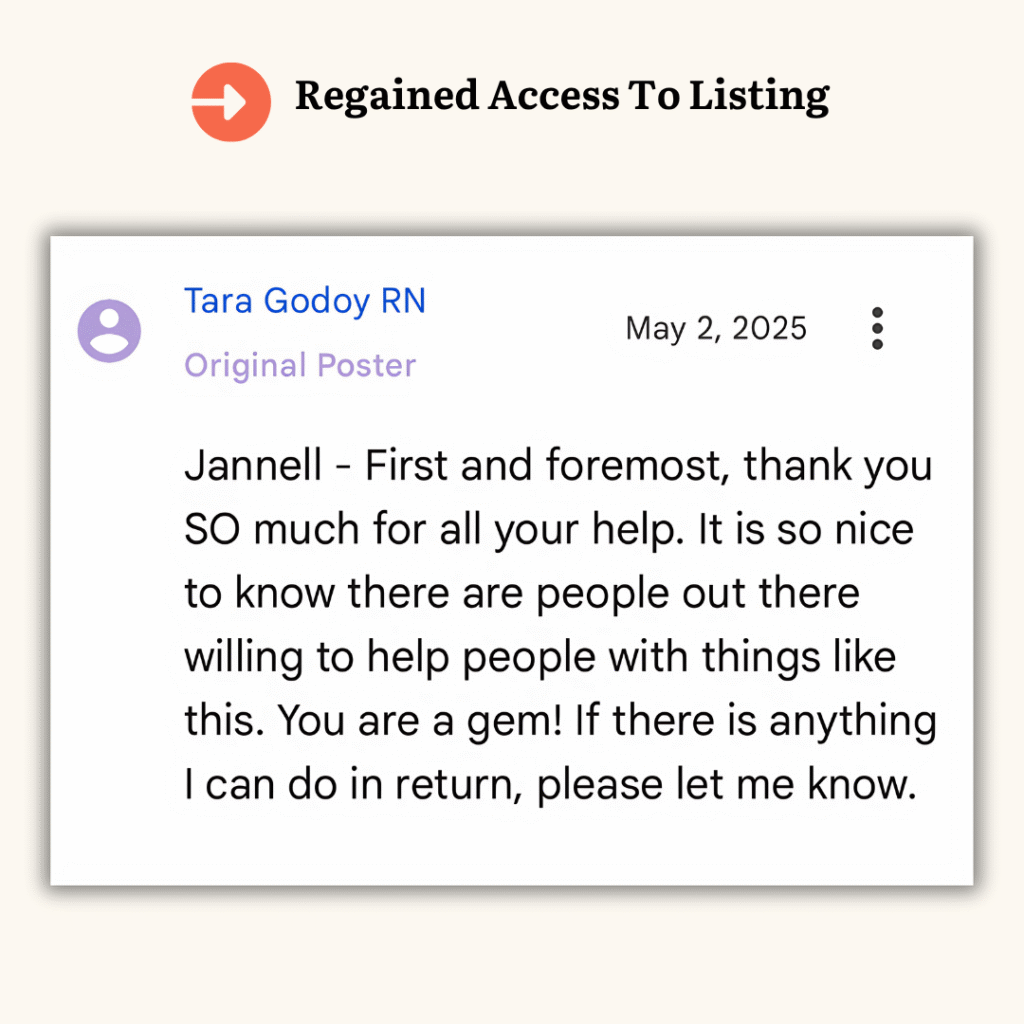Click the purple user avatar icon

tap(109, 330)
